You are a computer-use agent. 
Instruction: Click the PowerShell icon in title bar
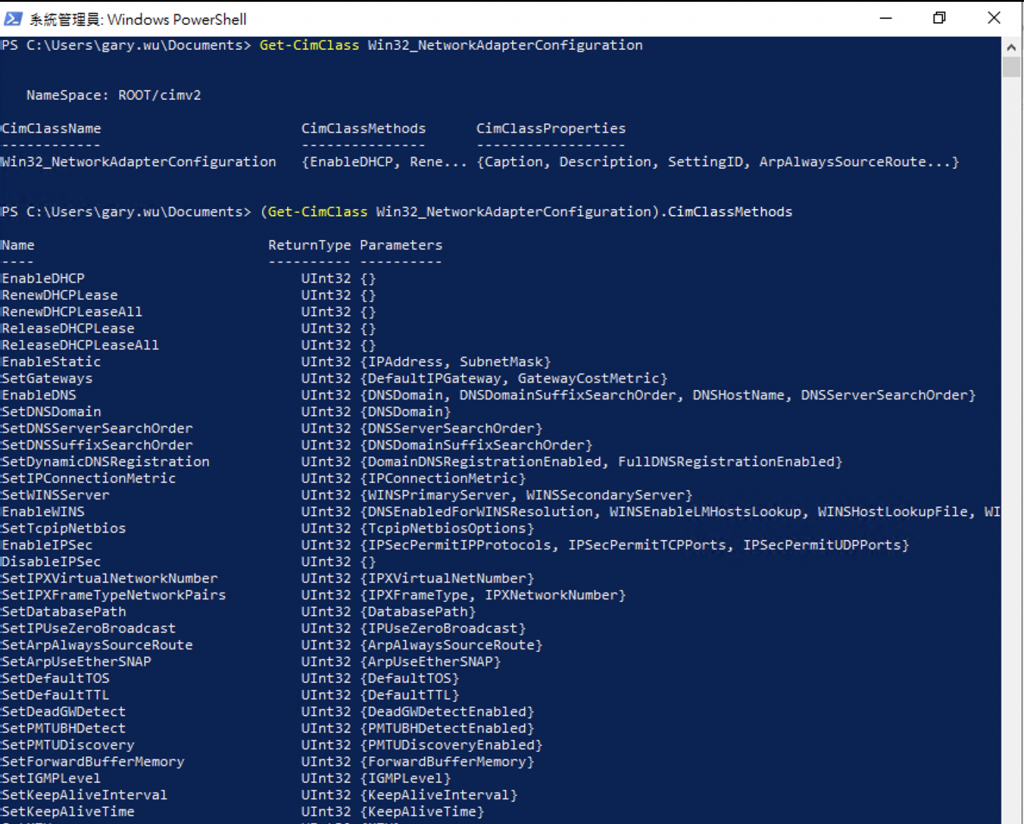click(x=12, y=19)
